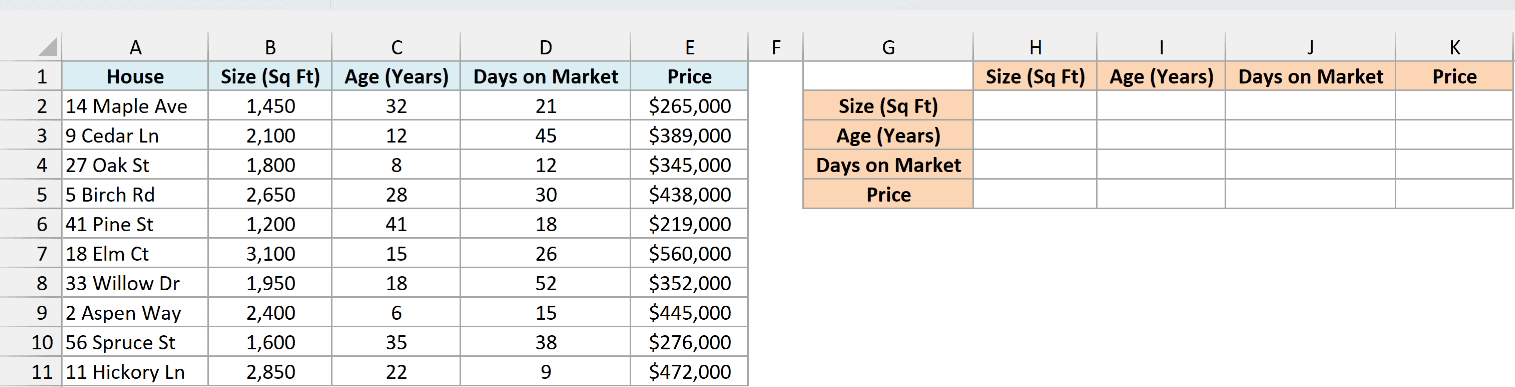
Task: Click days on market value 52
Action: [546, 284]
